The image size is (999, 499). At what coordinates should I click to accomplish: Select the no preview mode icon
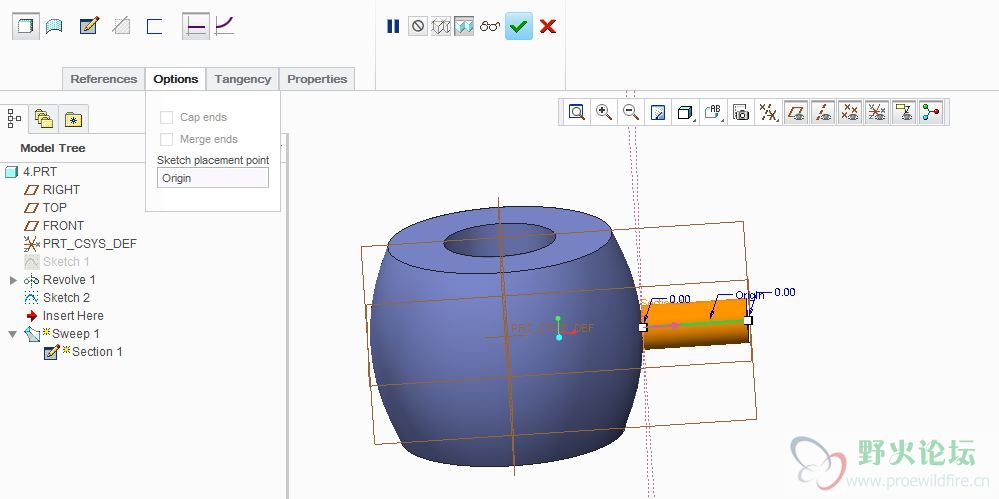pyautogui.click(x=417, y=26)
